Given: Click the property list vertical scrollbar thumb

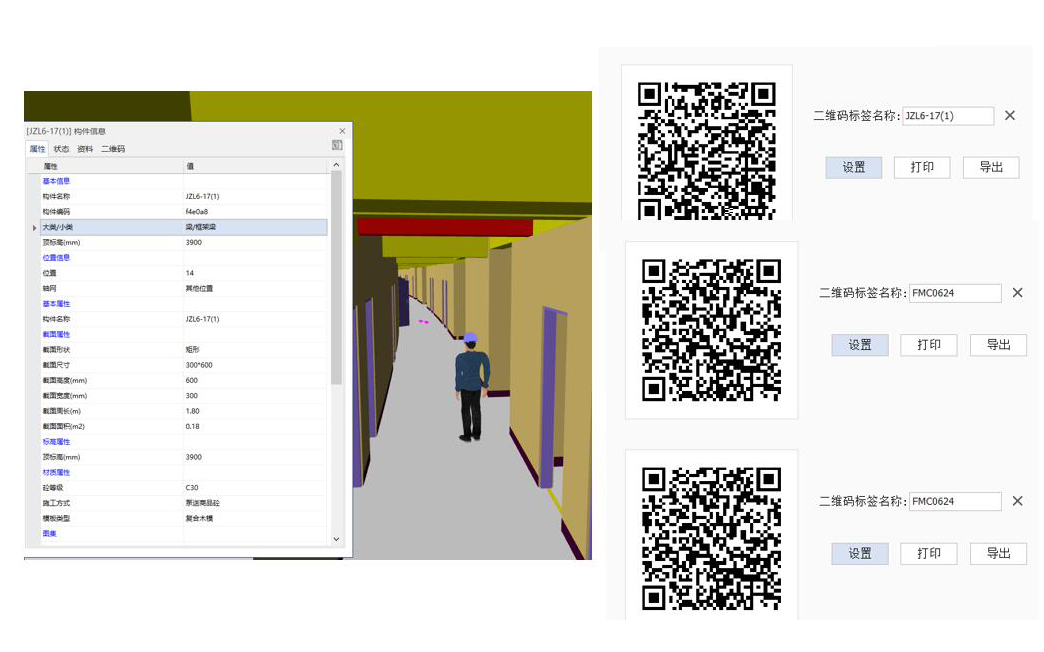Looking at the screenshot, I should tap(336, 278).
